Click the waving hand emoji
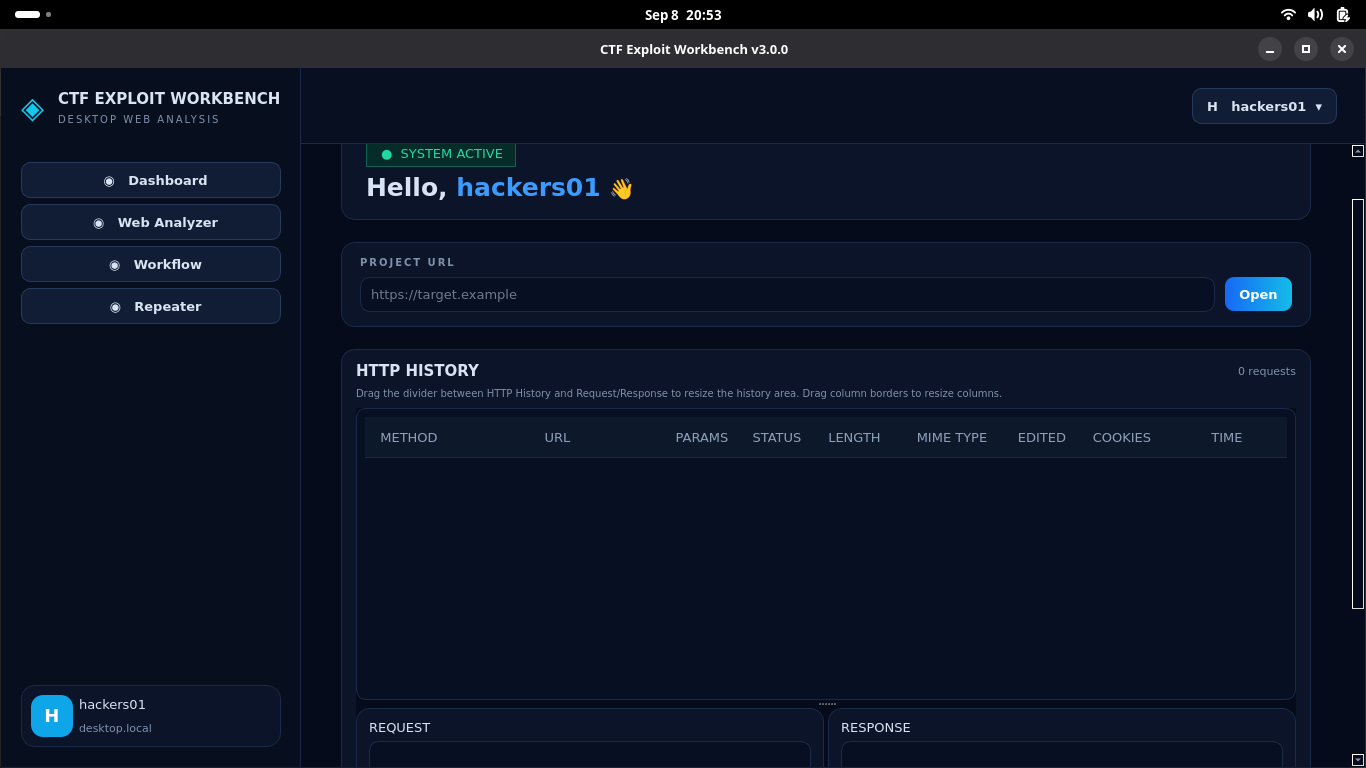 (x=622, y=188)
